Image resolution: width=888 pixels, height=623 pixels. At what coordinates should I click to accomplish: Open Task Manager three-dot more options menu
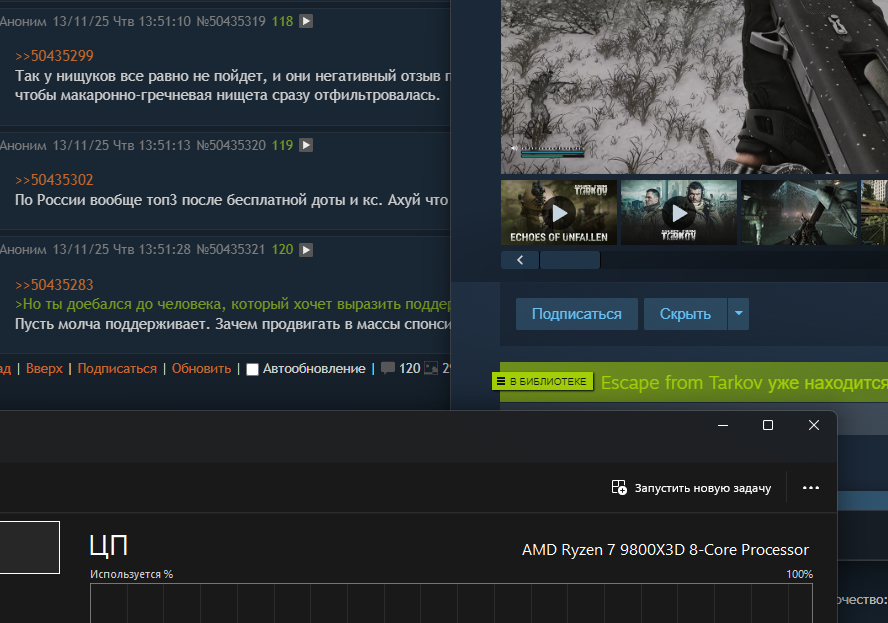[x=811, y=488]
